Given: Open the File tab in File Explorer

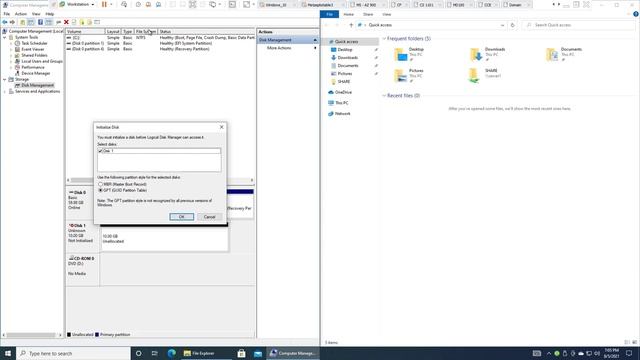Looking at the screenshot, I should [x=329, y=14].
